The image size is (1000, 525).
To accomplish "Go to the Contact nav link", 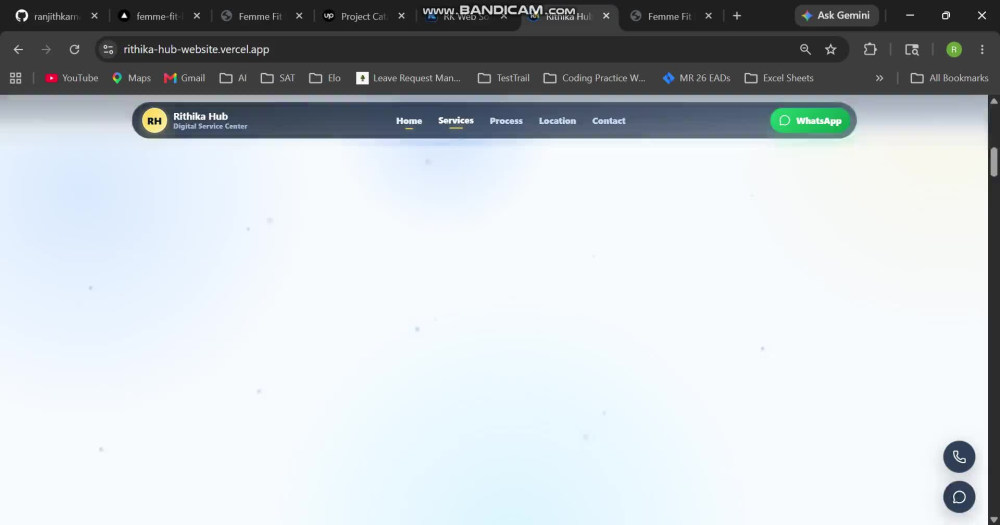I will 608,121.
